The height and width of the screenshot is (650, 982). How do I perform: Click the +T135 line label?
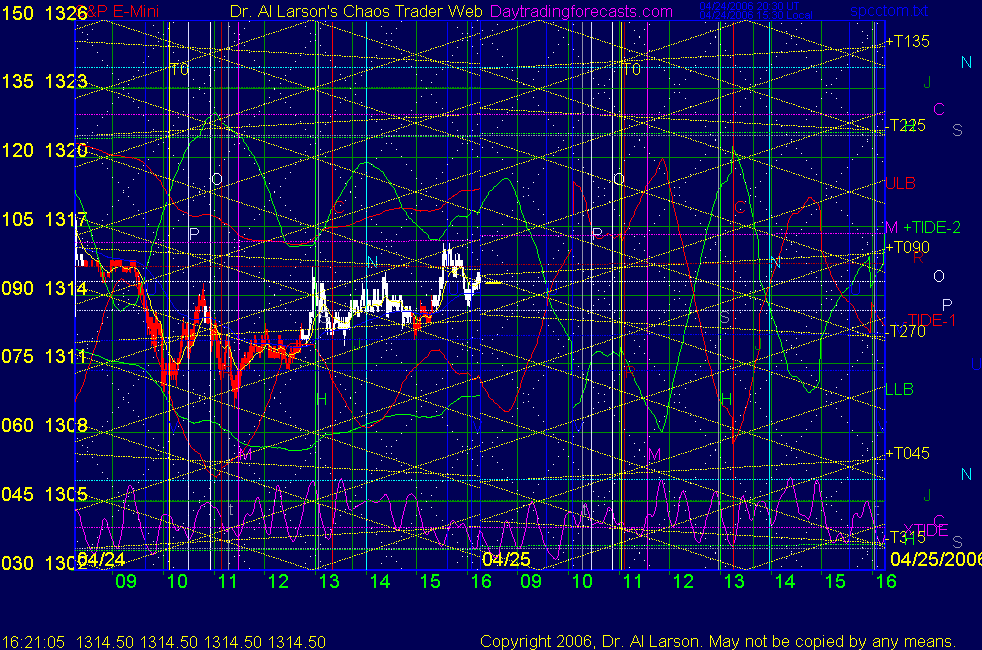click(907, 41)
